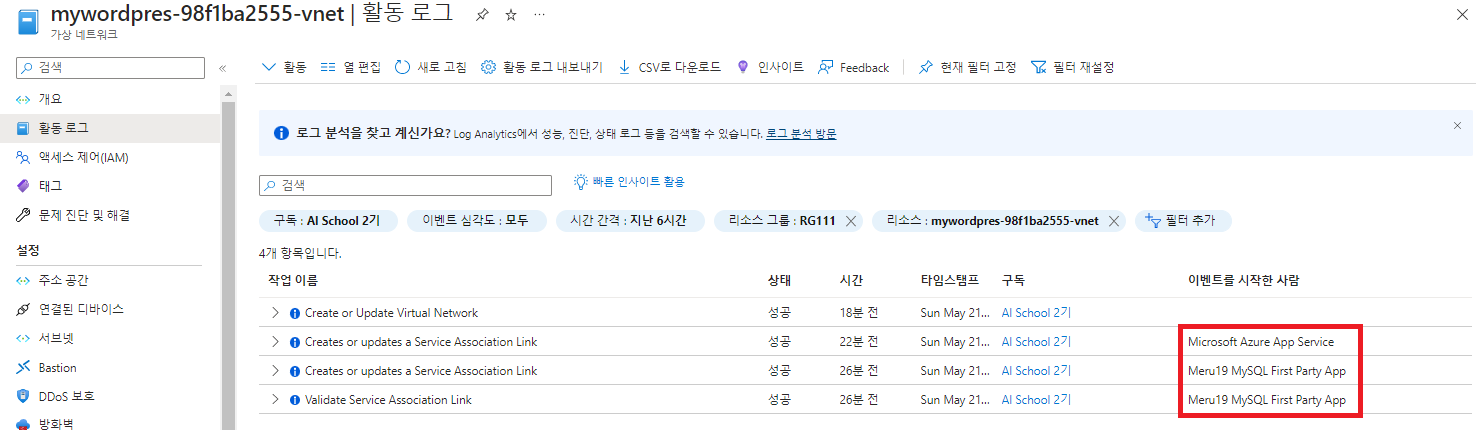
Task: Click Microsoft Azure App Service cell
Action: [1260, 342]
